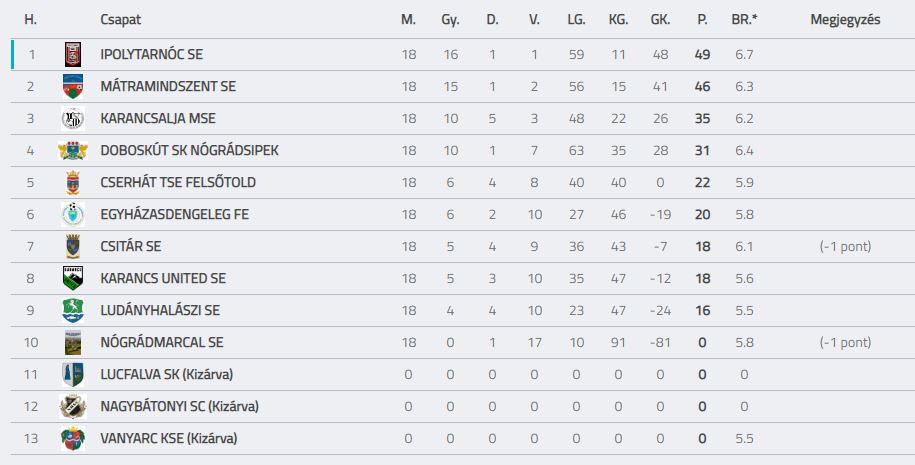915x465 pixels.
Task: Click the BR.* column header
Action: [x=745, y=20]
